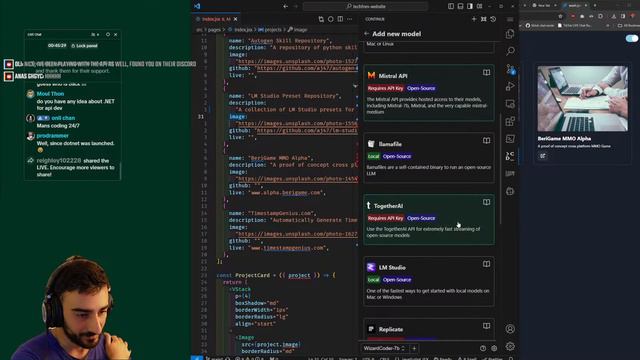Image resolution: width=640 pixels, height=360 pixels.
Task: Open TogetherAI documentation book icon
Action: pos(486,202)
